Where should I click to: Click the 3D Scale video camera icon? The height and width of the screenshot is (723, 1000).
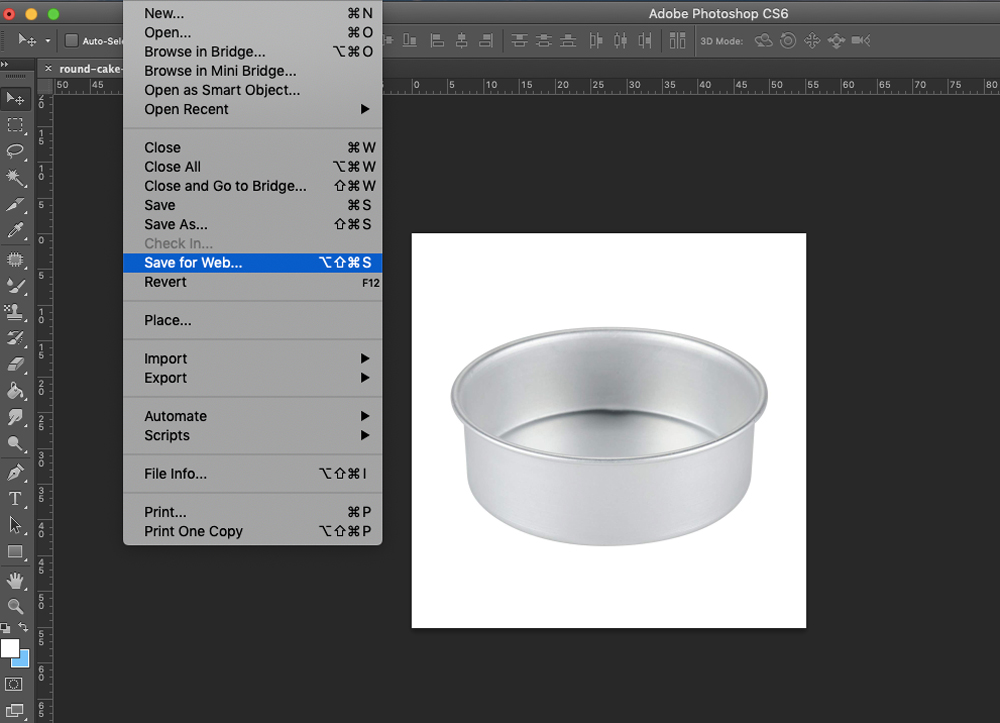click(x=861, y=41)
